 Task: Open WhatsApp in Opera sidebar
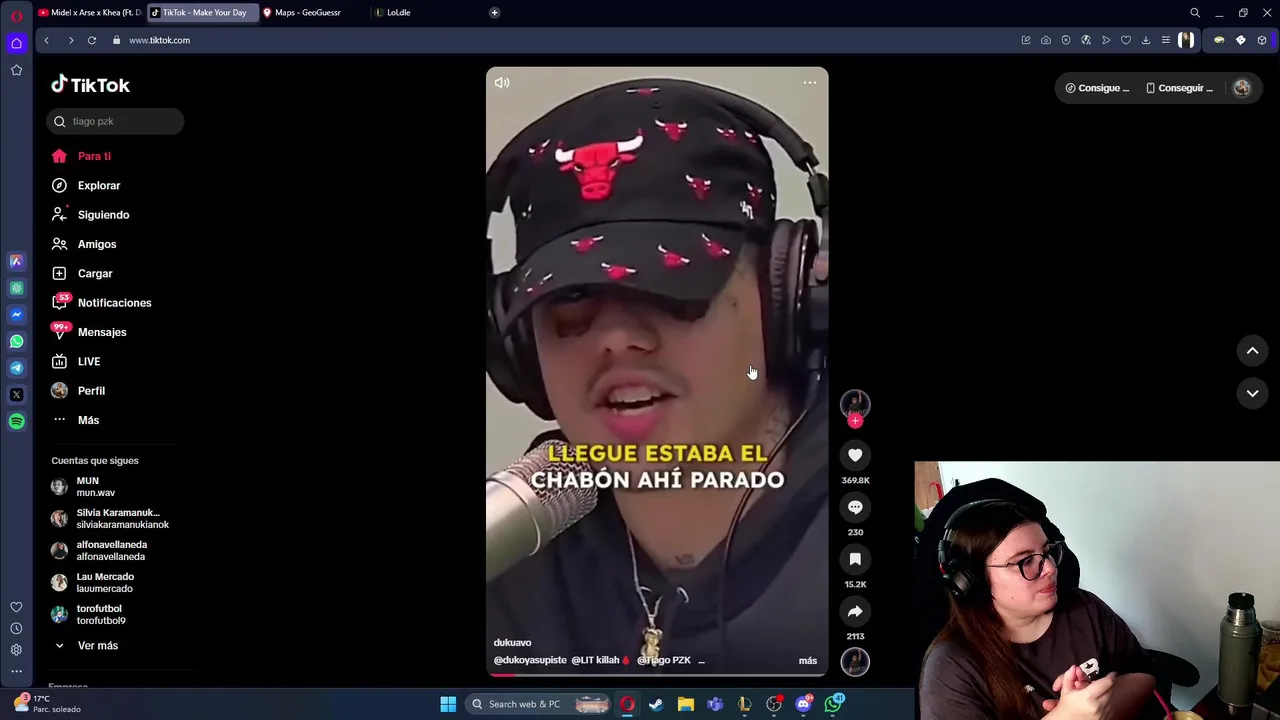click(x=16, y=341)
